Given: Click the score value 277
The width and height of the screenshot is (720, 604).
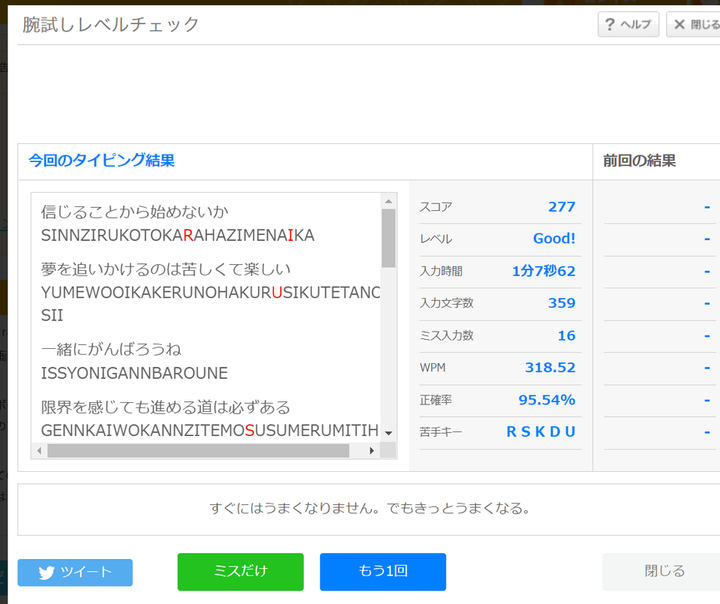Looking at the screenshot, I should [x=561, y=207].
